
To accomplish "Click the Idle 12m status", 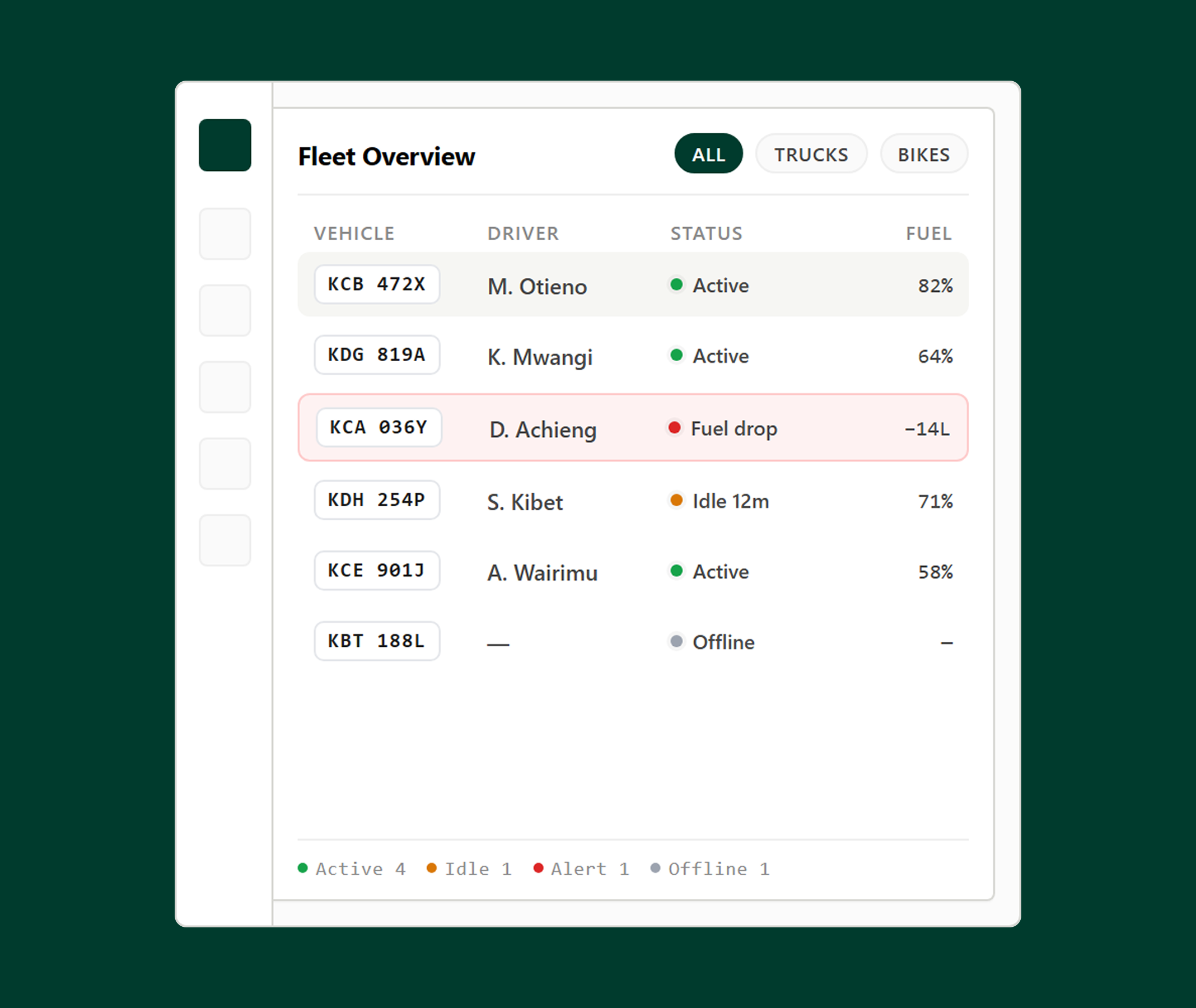I will 719,501.
